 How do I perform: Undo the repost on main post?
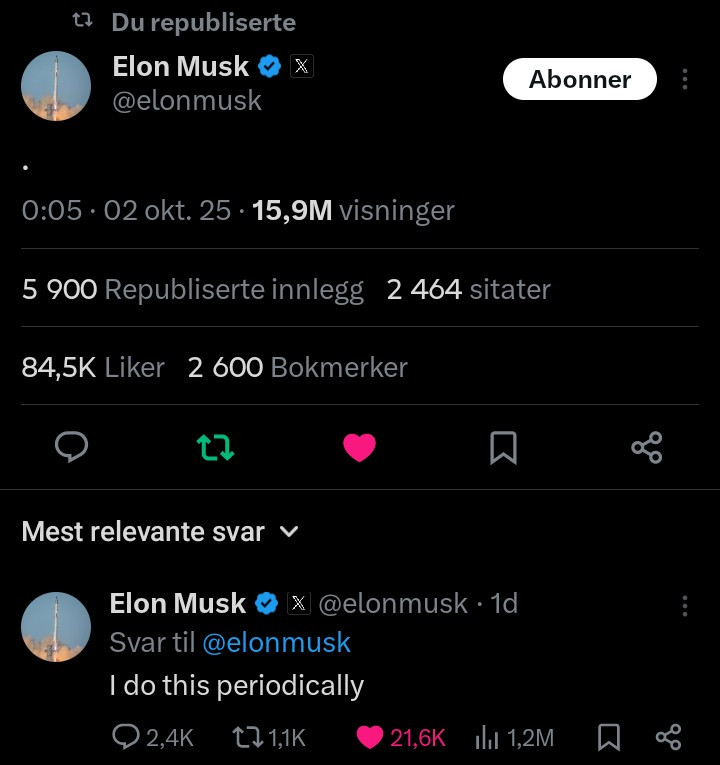(x=216, y=447)
